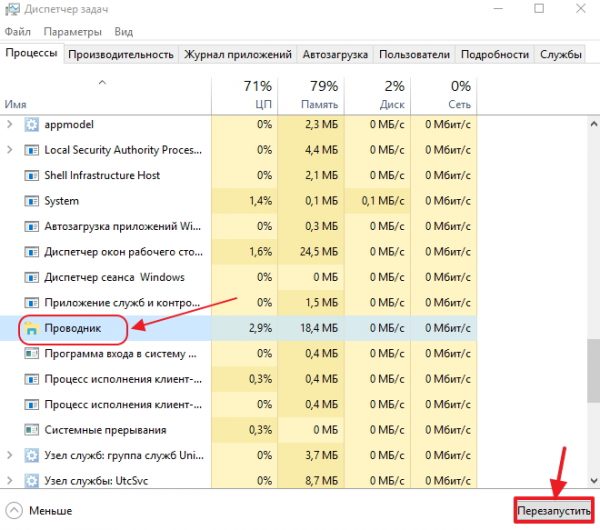The width and height of the screenshot is (600, 530).
Task: Click the 0,1 МБ/с disk value
Action: pyautogui.click(x=383, y=201)
